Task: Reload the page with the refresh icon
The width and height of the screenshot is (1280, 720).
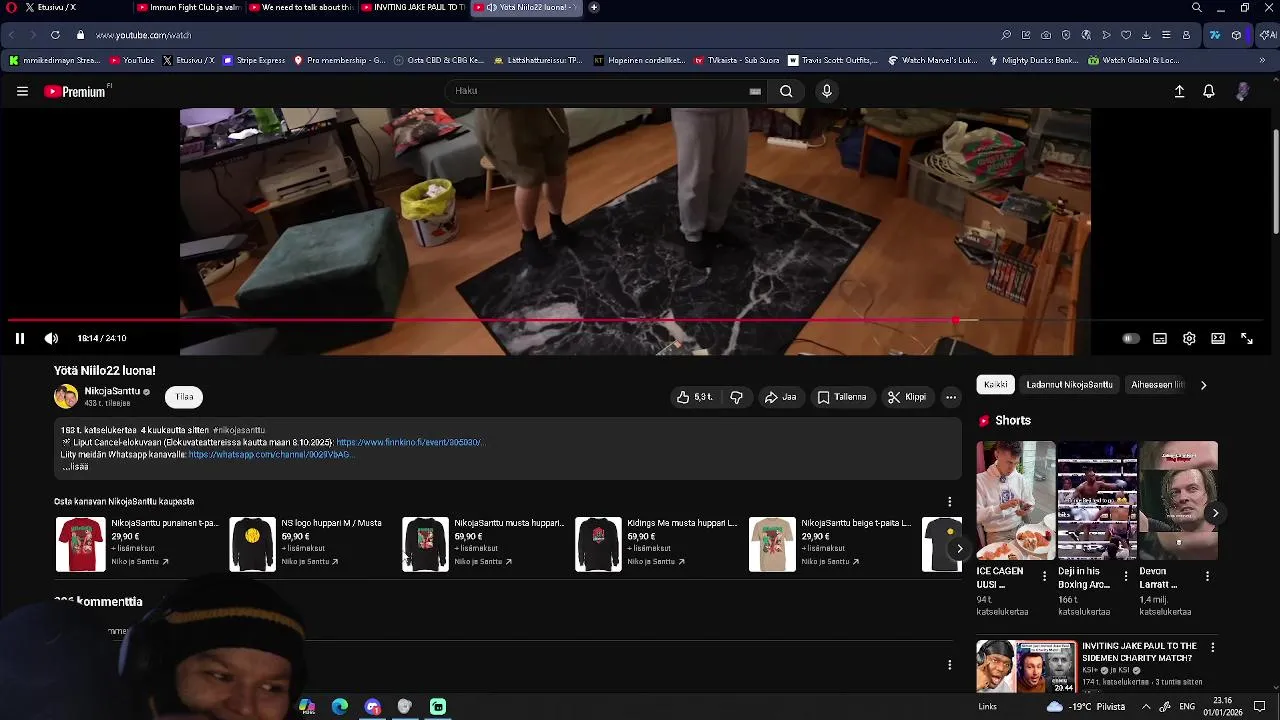Action: (x=55, y=35)
